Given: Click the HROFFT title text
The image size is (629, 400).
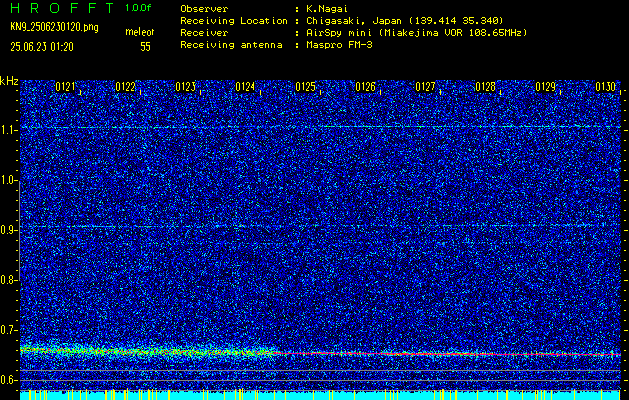Looking at the screenshot, I should pyautogui.click(x=62, y=8).
